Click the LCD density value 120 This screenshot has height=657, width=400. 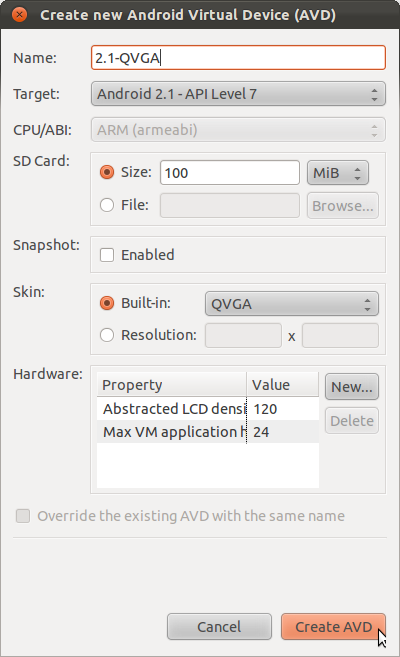(x=265, y=409)
